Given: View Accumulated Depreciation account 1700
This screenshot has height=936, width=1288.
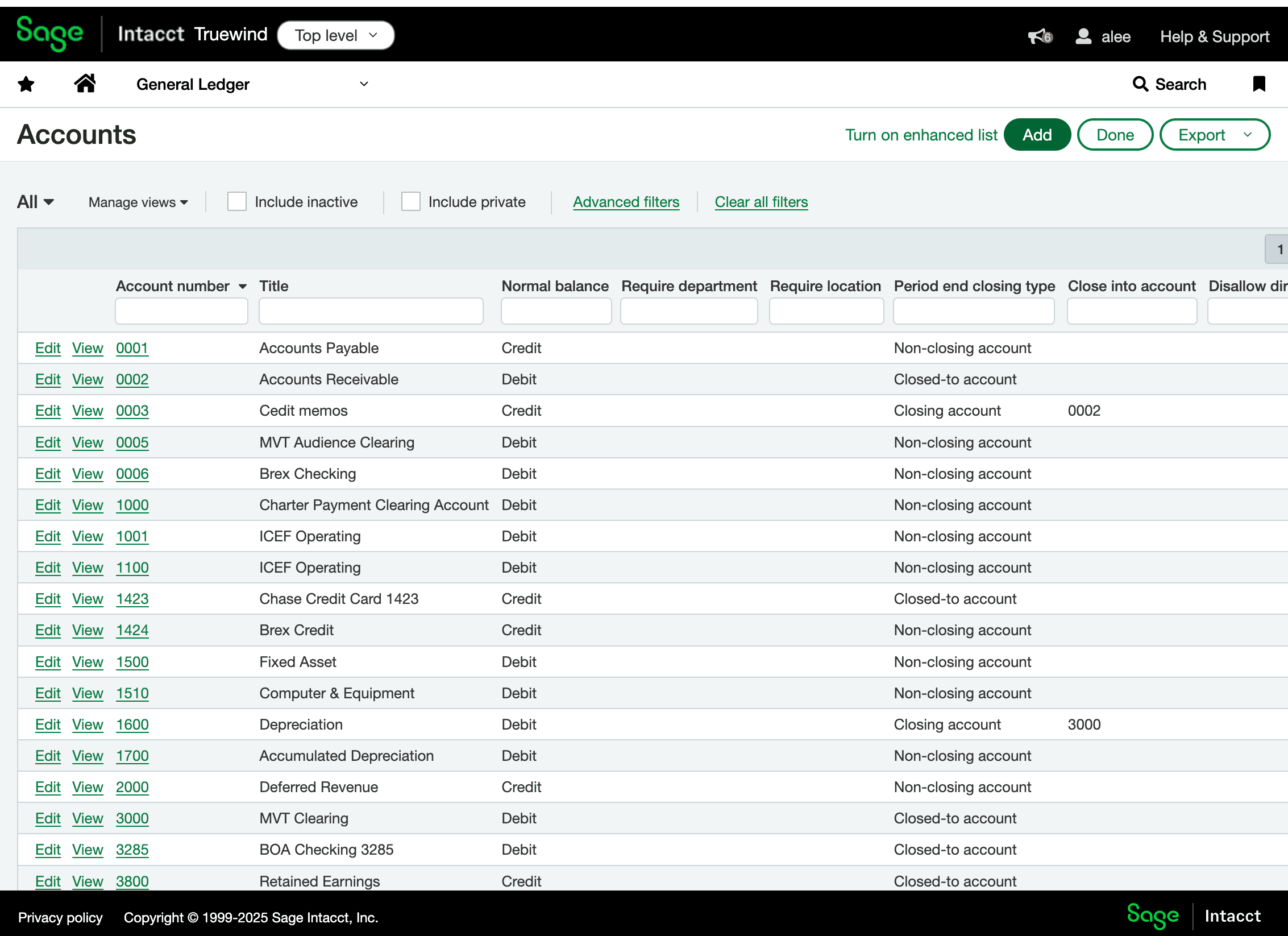Looking at the screenshot, I should (x=88, y=756).
